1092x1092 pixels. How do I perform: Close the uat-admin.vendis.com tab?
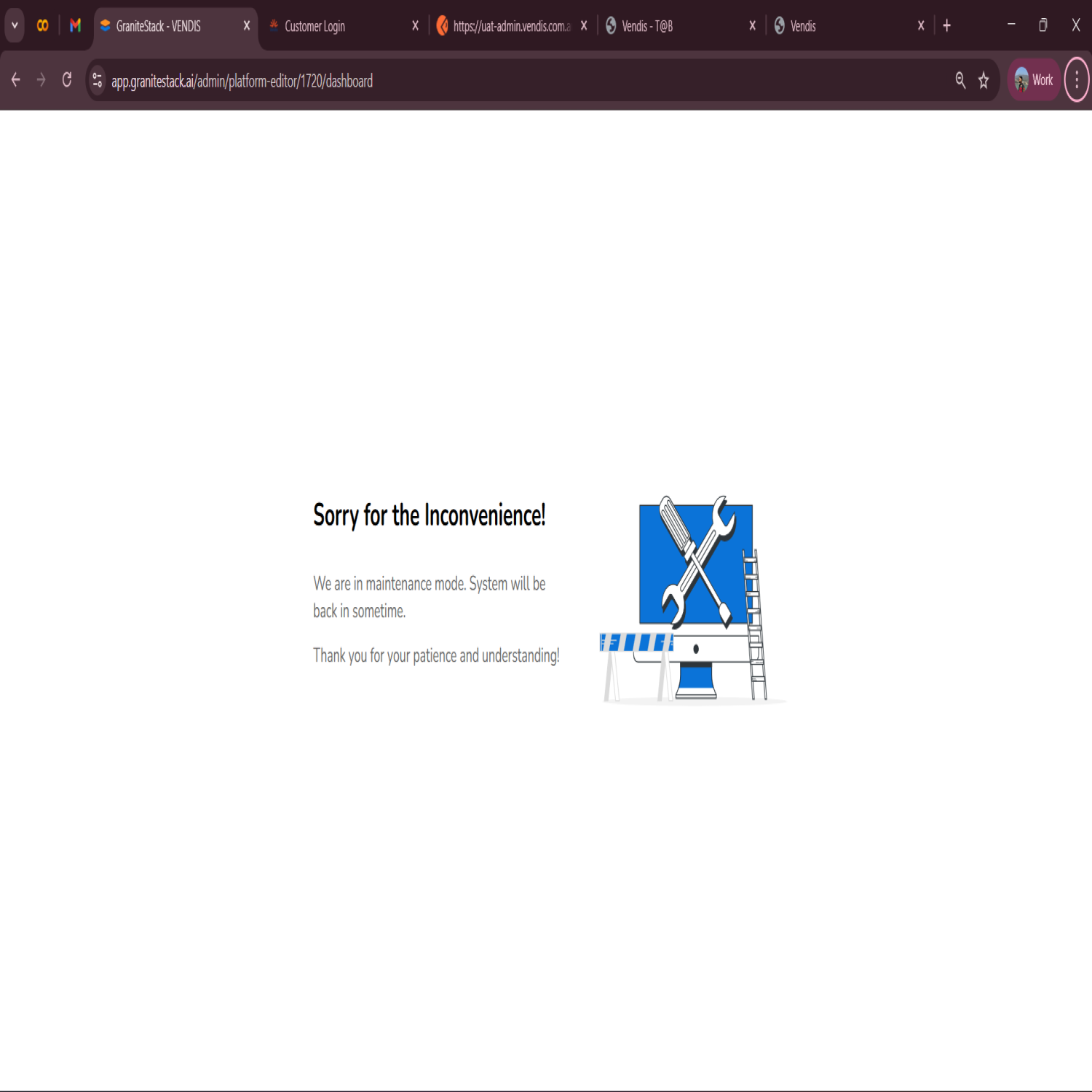tap(584, 25)
